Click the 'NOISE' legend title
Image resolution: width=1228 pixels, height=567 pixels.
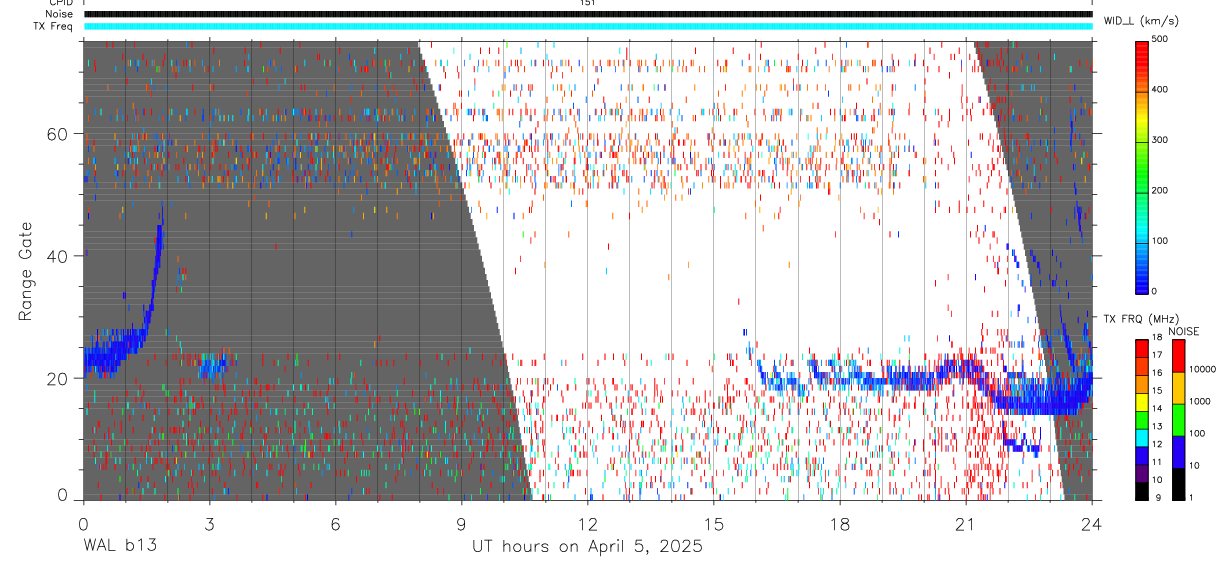pyautogui.click(x=1184, y=331)
